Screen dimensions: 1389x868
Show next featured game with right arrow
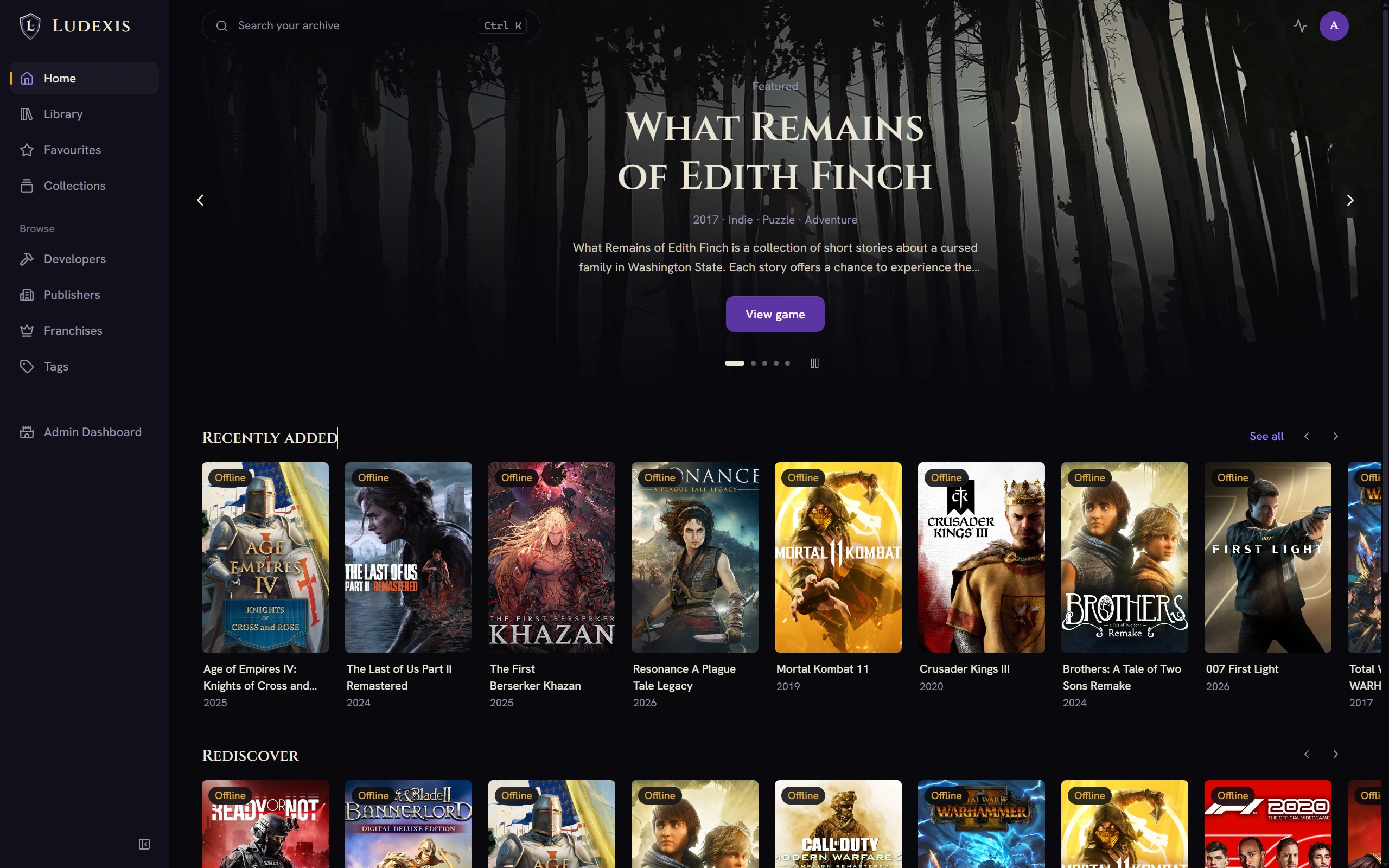click(1350, 200)
